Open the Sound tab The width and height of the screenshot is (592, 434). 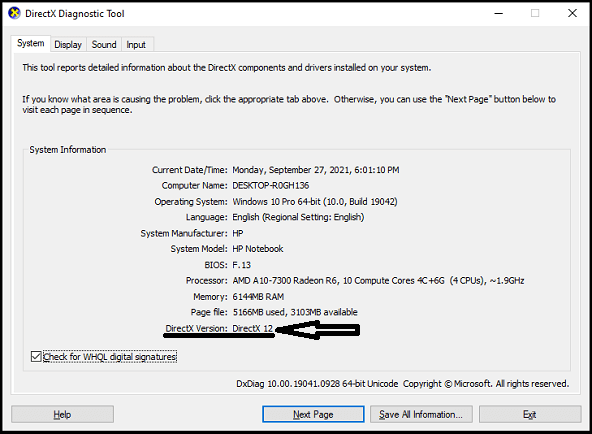104,45
